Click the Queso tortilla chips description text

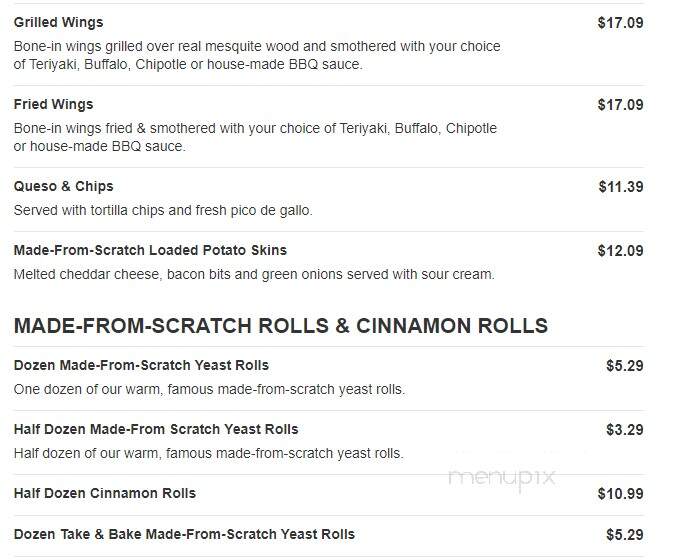tap(163, 210)
